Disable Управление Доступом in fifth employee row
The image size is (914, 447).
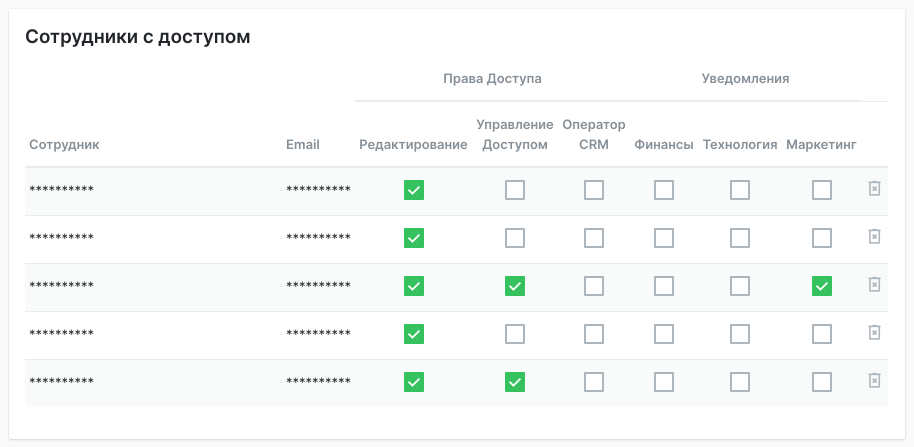pyautogui.click(x=515, y=382)
